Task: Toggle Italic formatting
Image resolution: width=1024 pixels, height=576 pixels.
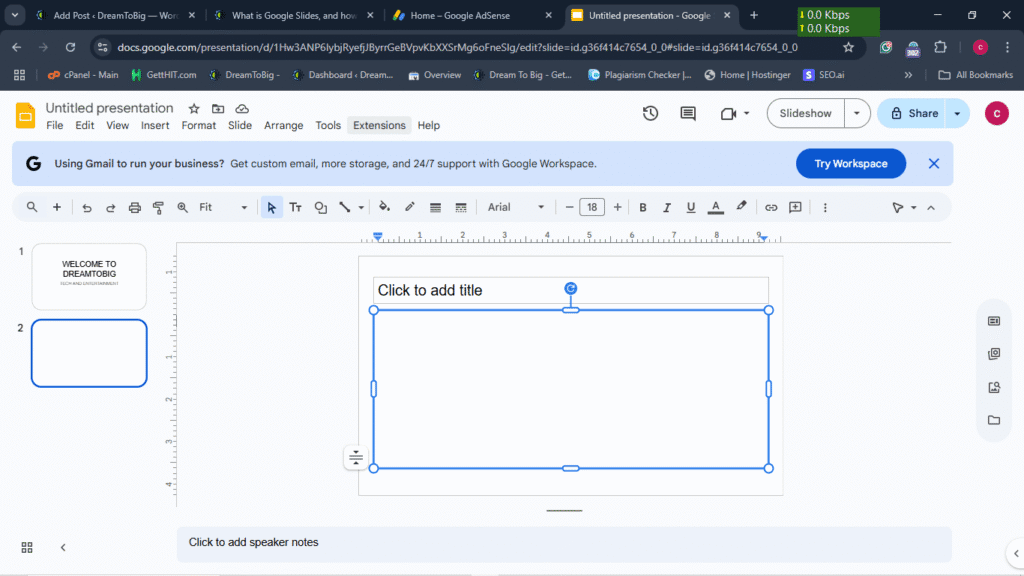Action: [667, 208]
